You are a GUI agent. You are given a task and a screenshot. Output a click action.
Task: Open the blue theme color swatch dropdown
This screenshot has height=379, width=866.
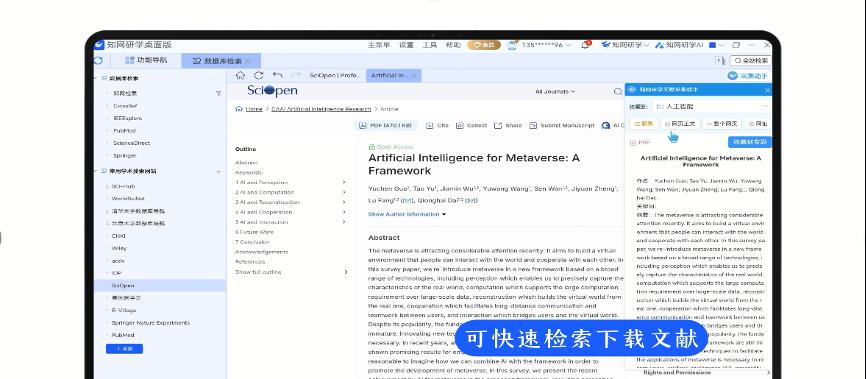(716, 45)
